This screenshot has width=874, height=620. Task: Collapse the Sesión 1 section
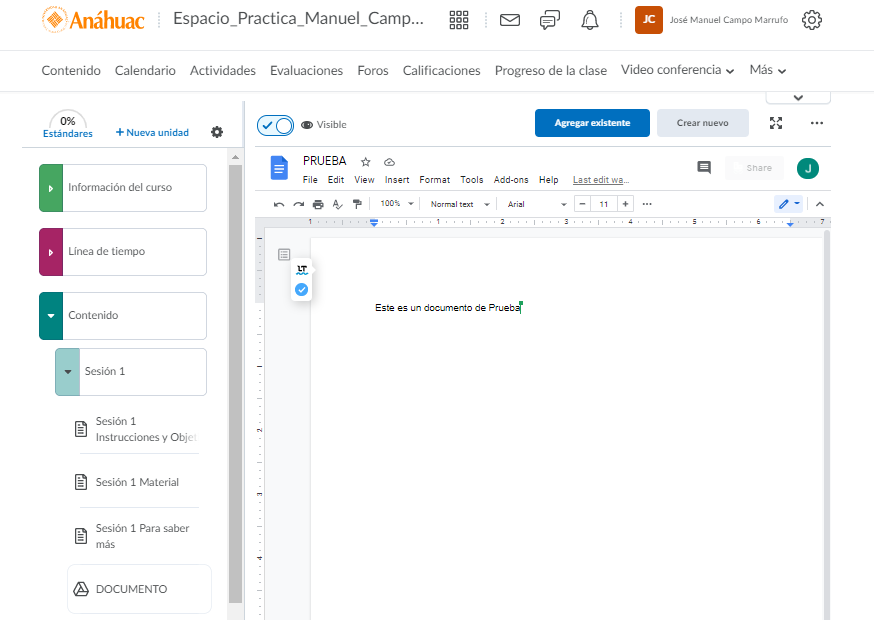67,372
